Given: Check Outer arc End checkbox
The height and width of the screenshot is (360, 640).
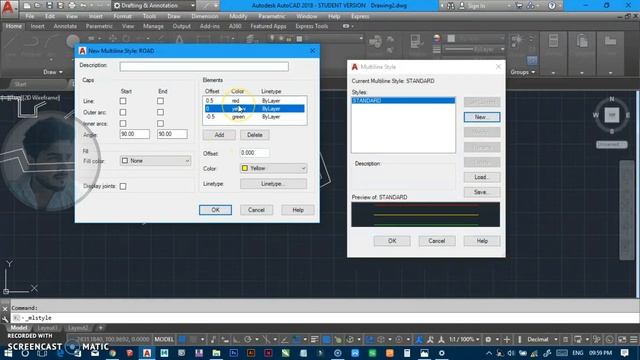Looking at the screenshot, I should tap(160, 112).
